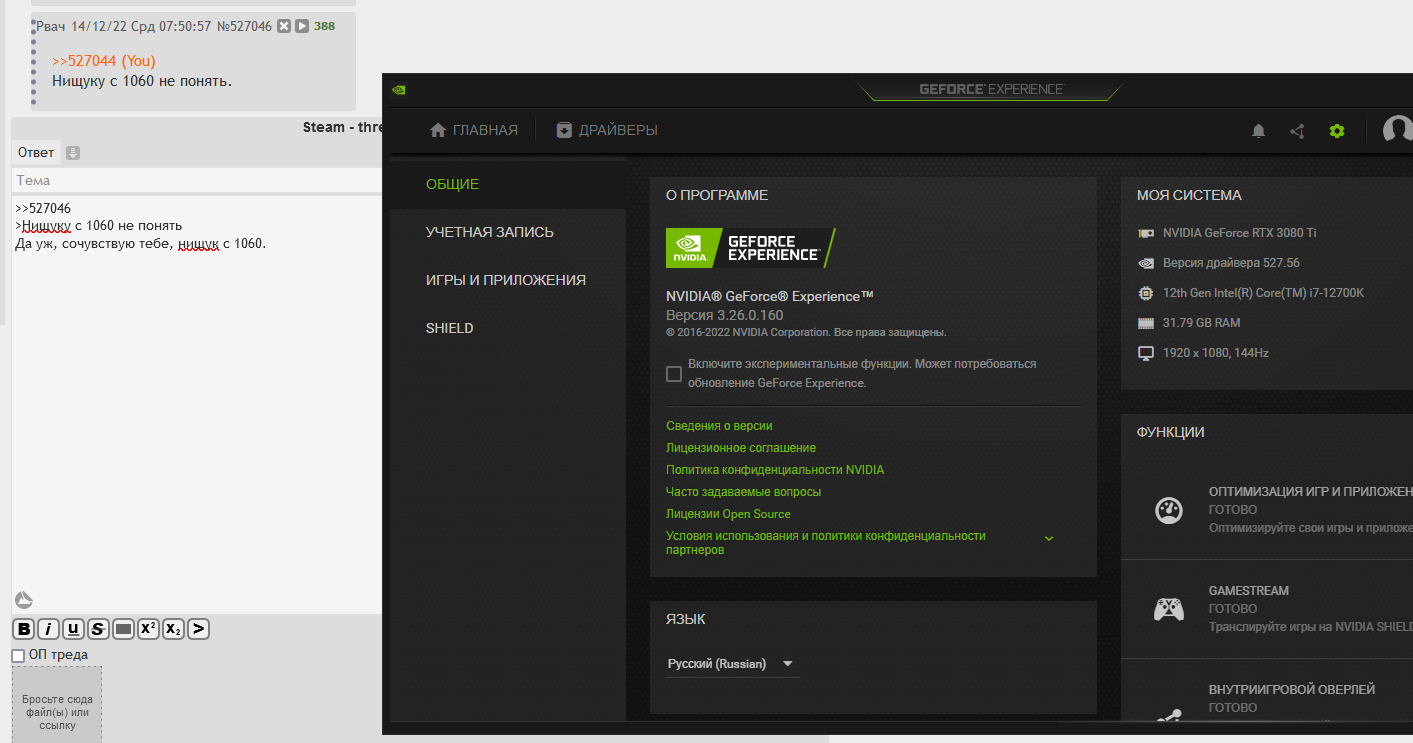Screen dimensions: 1413x743
Task: Click the >>527044 reply link
Action: (84, 61)
